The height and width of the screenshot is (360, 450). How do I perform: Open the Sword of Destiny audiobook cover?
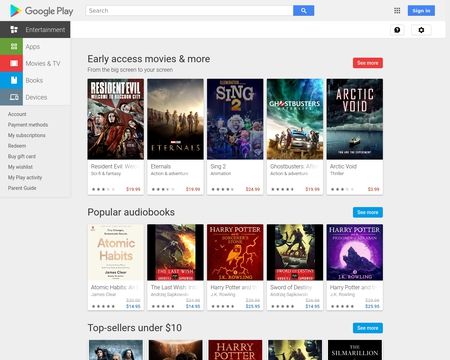click(295, 252)
